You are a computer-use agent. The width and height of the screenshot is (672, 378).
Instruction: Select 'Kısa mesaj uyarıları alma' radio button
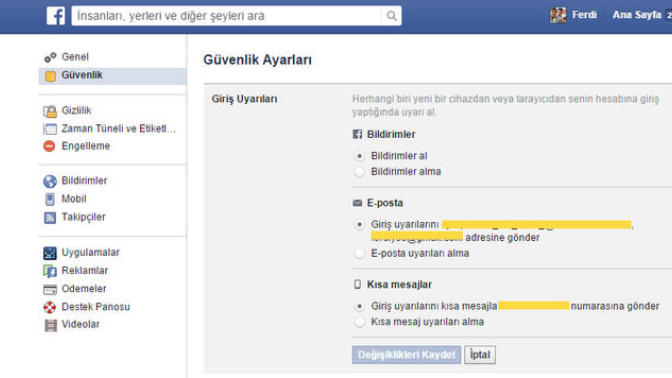[x=360, y=322]
